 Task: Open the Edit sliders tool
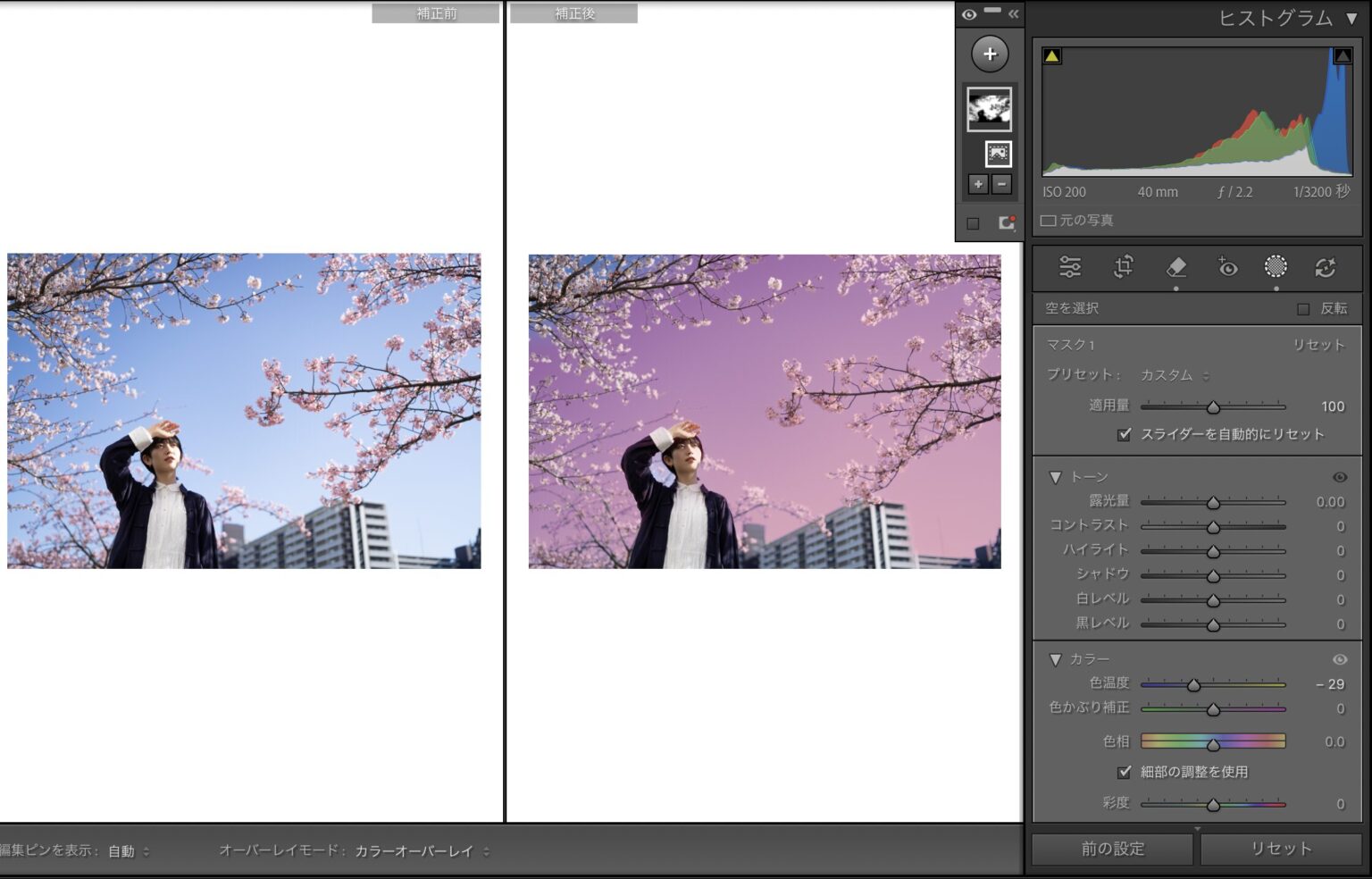tap(1069, 267)
